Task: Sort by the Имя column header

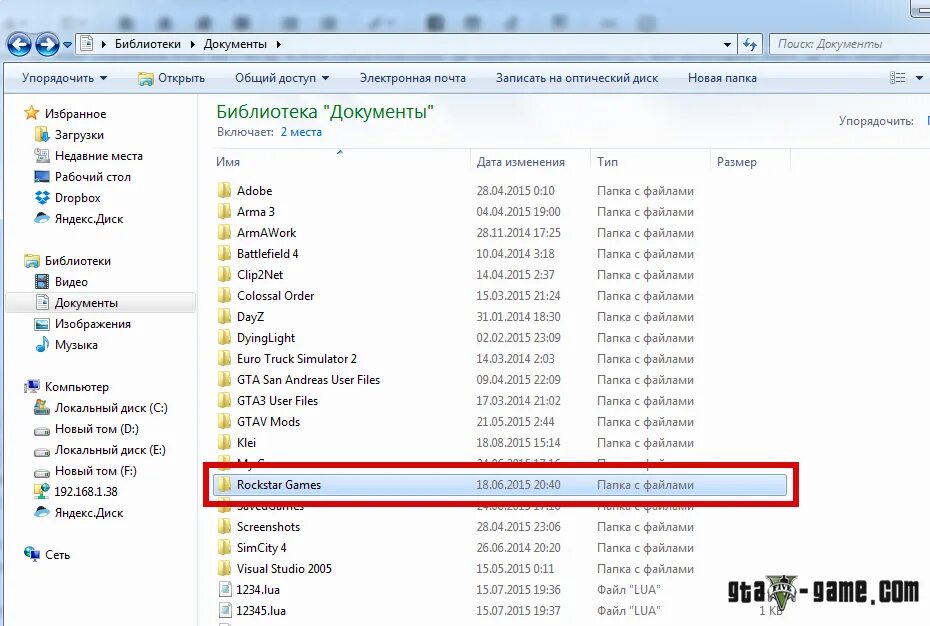Action: (x=341, y=161)
